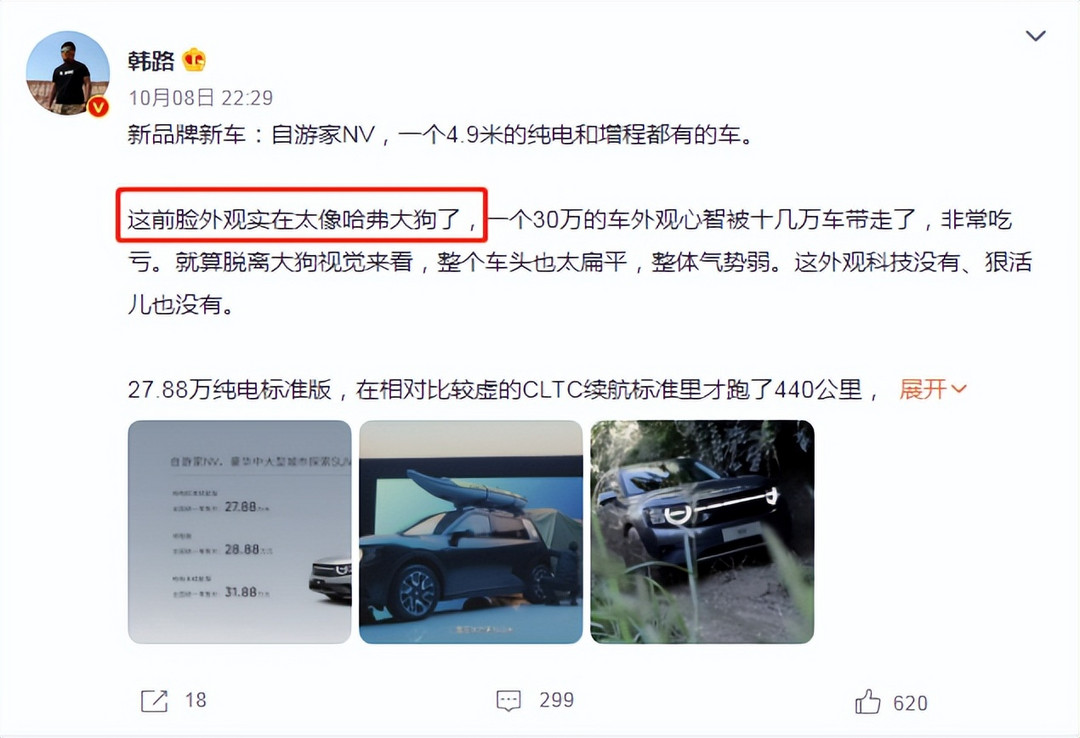This screenshot has height=738, width=1080.
Task: Click the post timestamp 10月08日 22:29
Action: tap(200, 98)
